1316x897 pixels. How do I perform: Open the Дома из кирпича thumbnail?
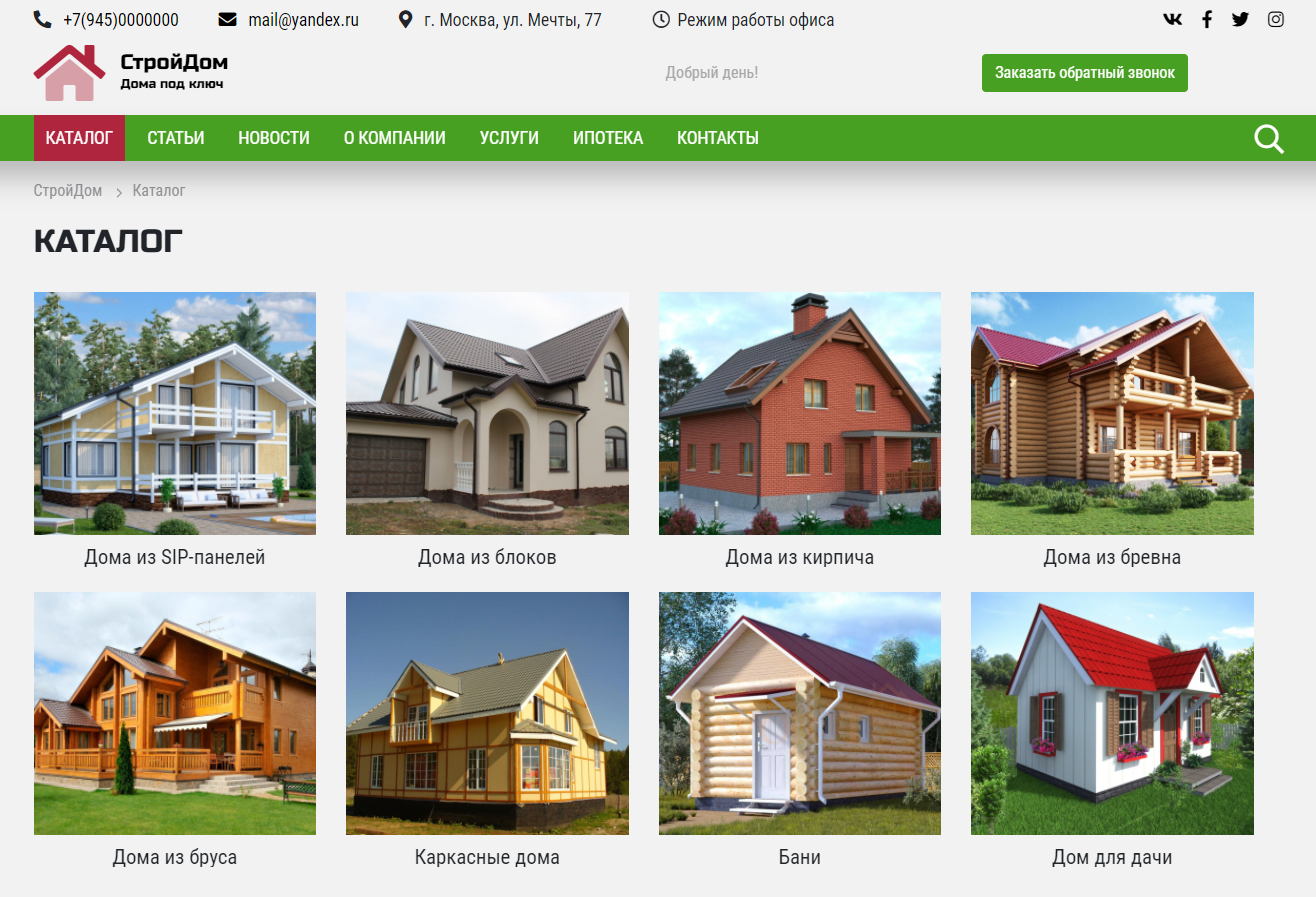pyautogui.click(x=799, y=413)
